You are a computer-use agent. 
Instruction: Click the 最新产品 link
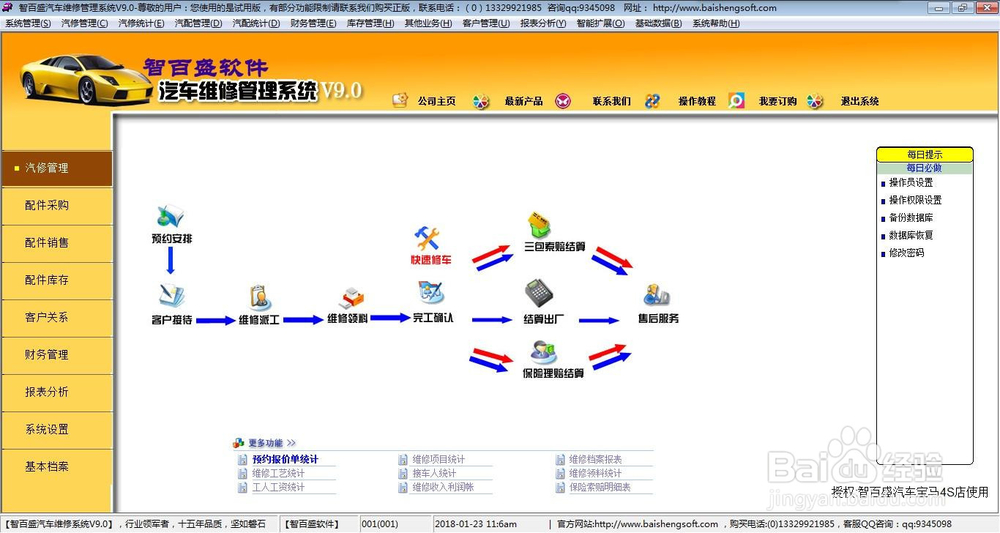[524, 101]
